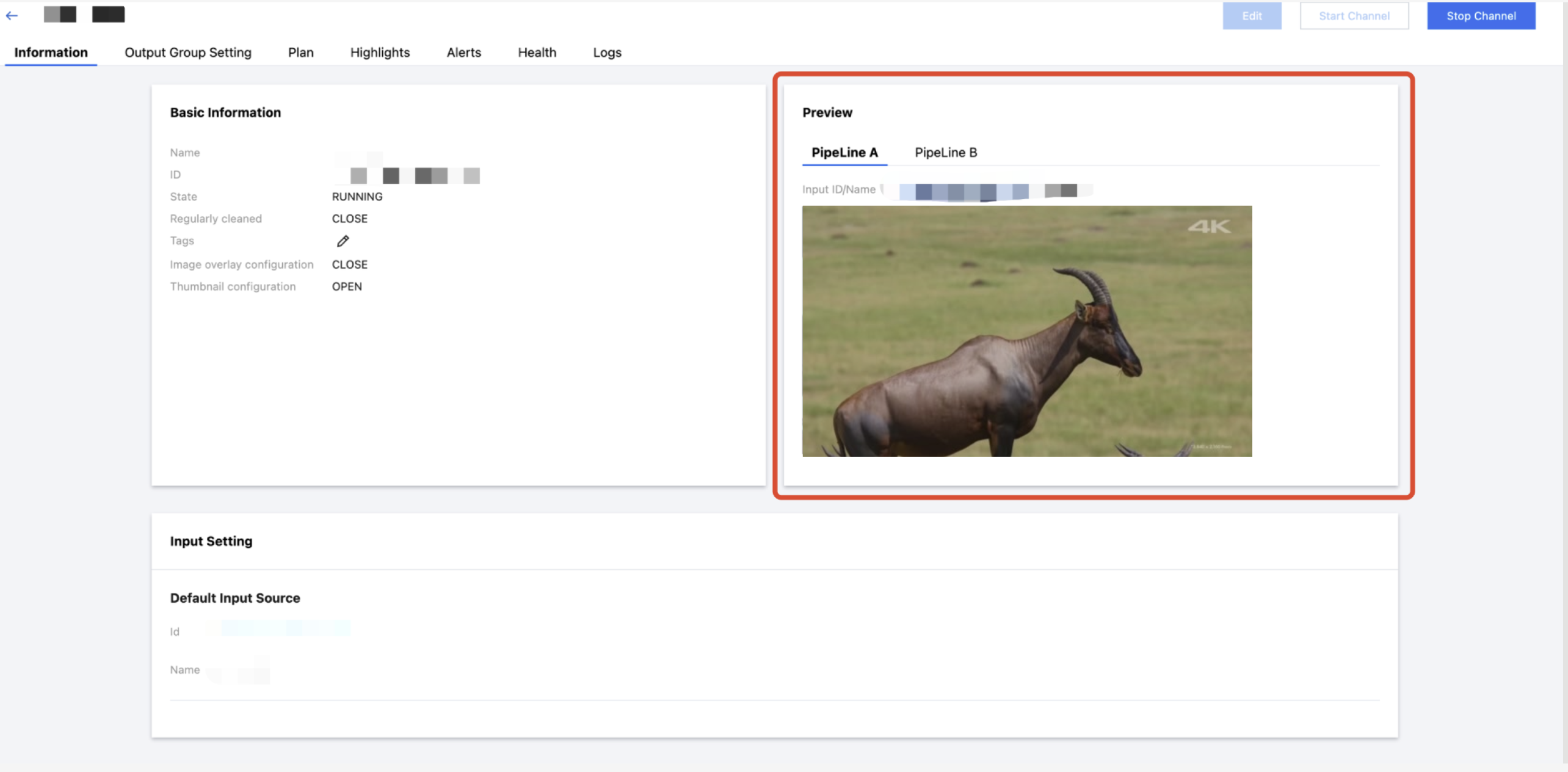Click the blurred Input ID/Name value
This screenshot has height=772, width=1568.
[987, 191]
